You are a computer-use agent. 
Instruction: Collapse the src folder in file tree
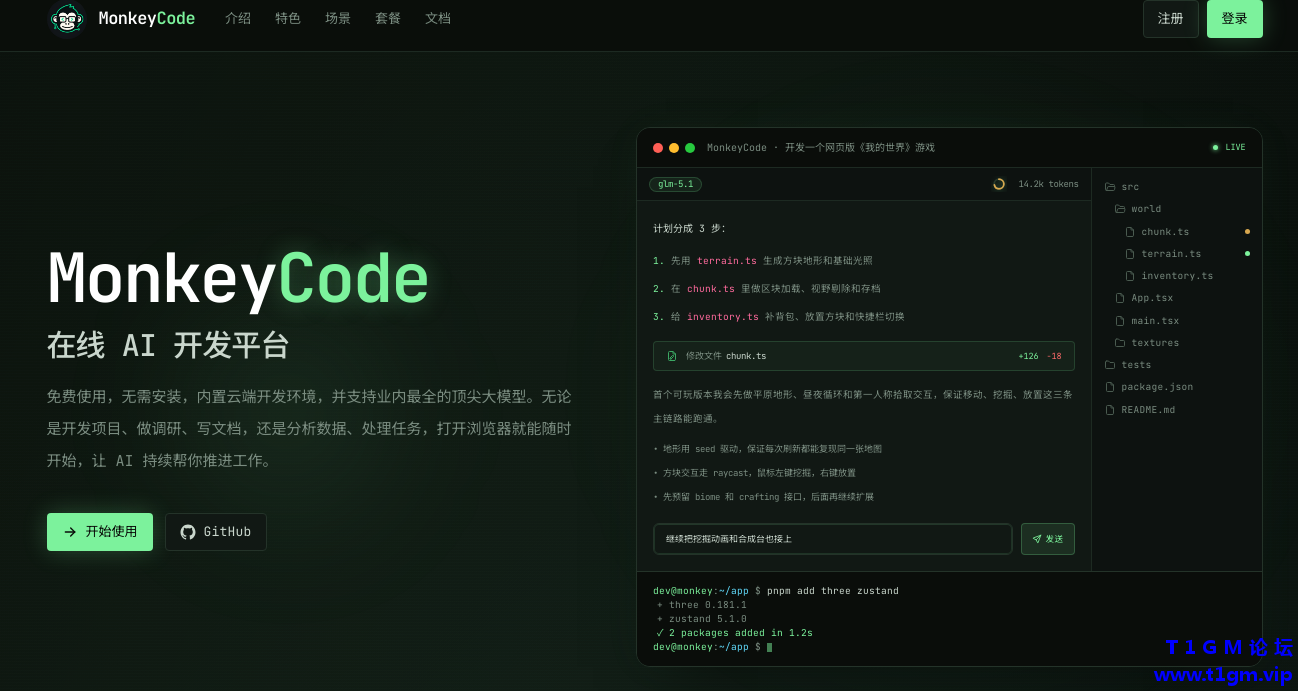(x=1122, y=187)
